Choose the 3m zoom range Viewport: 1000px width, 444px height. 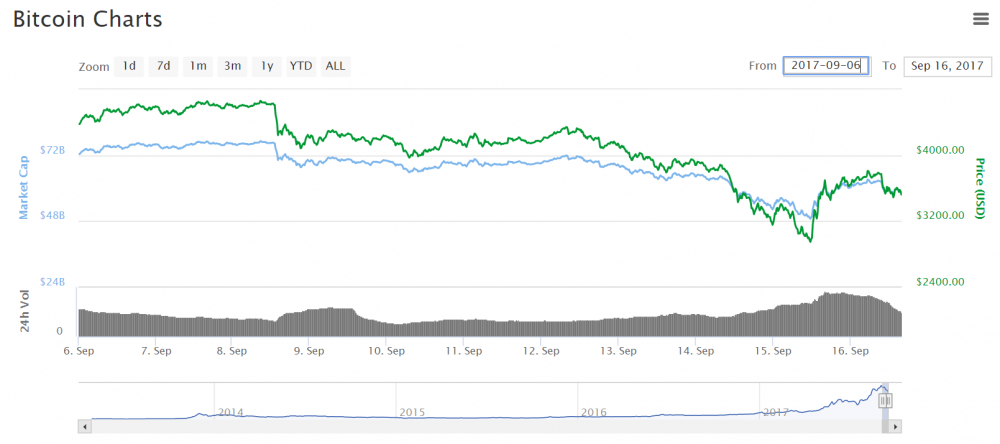pyautogui.click(x=232, y=66)
